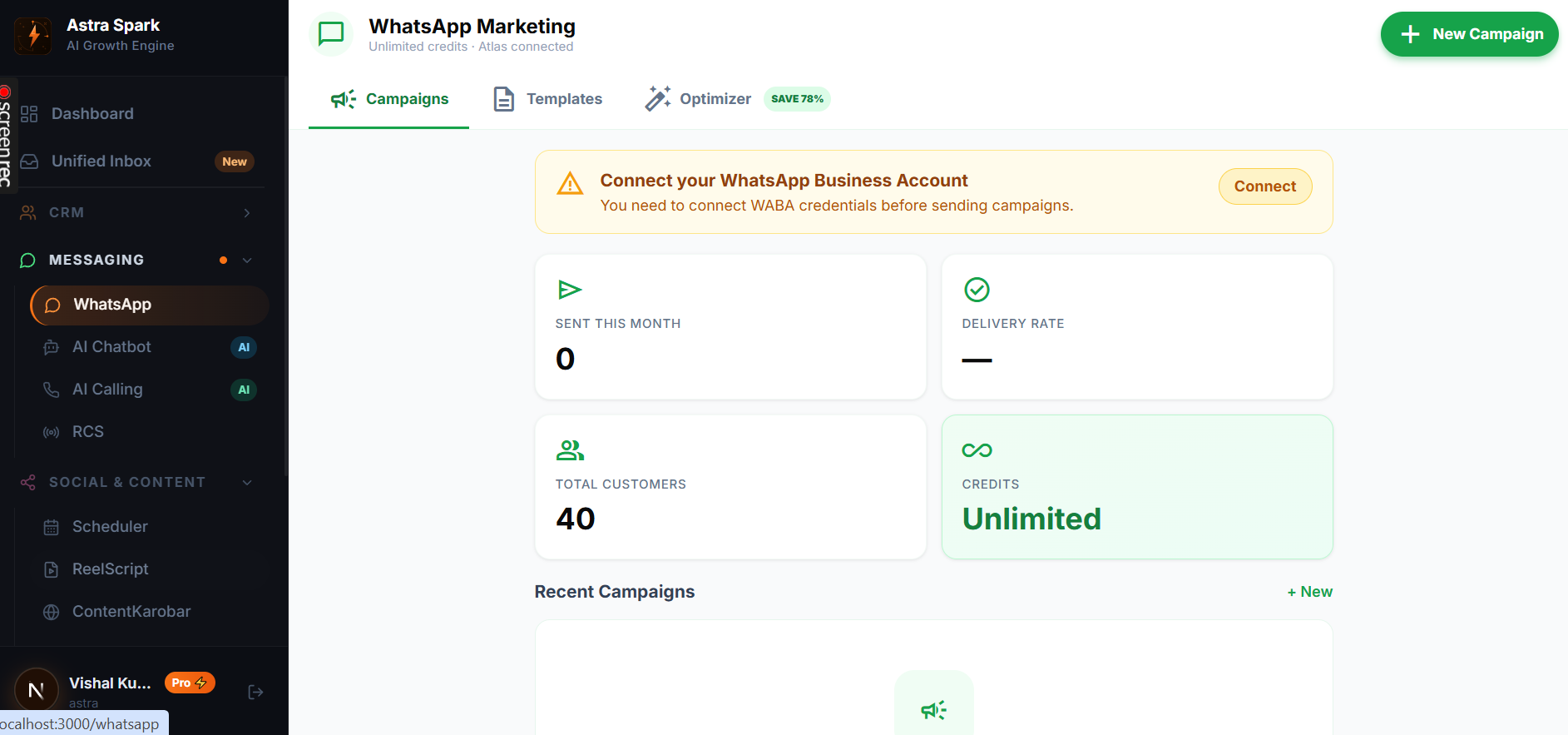The width and height of the screenshot is (1568, 735).
Task: Click the logout arrow icon
Action: [x=255, y=692]
